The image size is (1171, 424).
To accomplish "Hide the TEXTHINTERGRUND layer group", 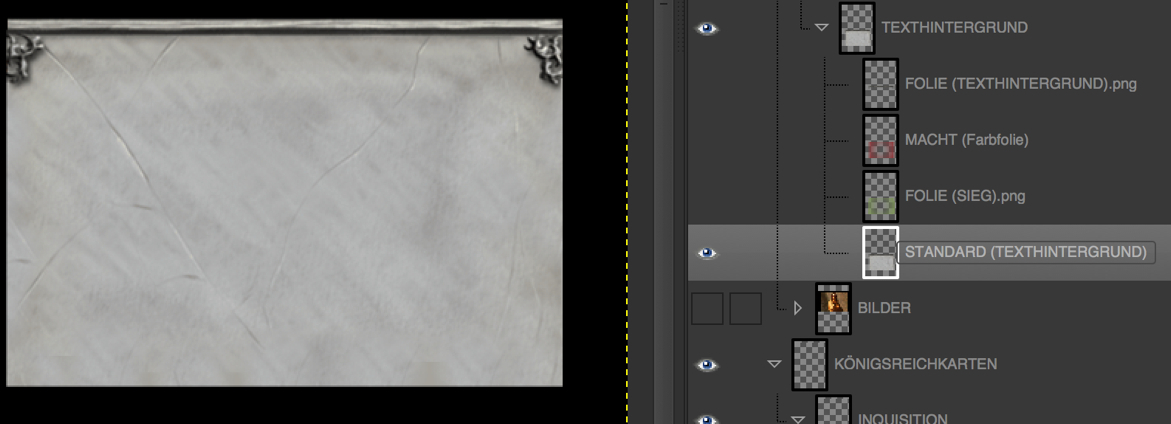I will (x=706, y=28).
